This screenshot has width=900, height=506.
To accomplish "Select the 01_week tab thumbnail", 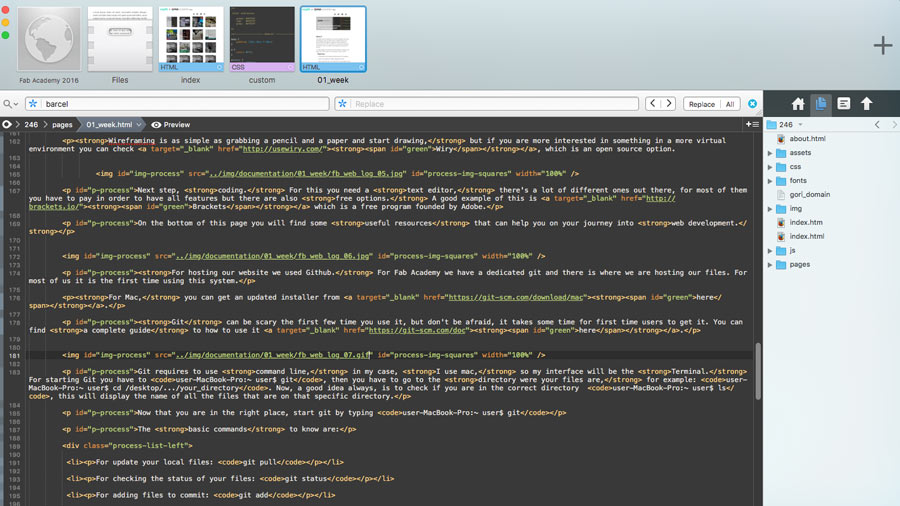I will tap(333, 39).
